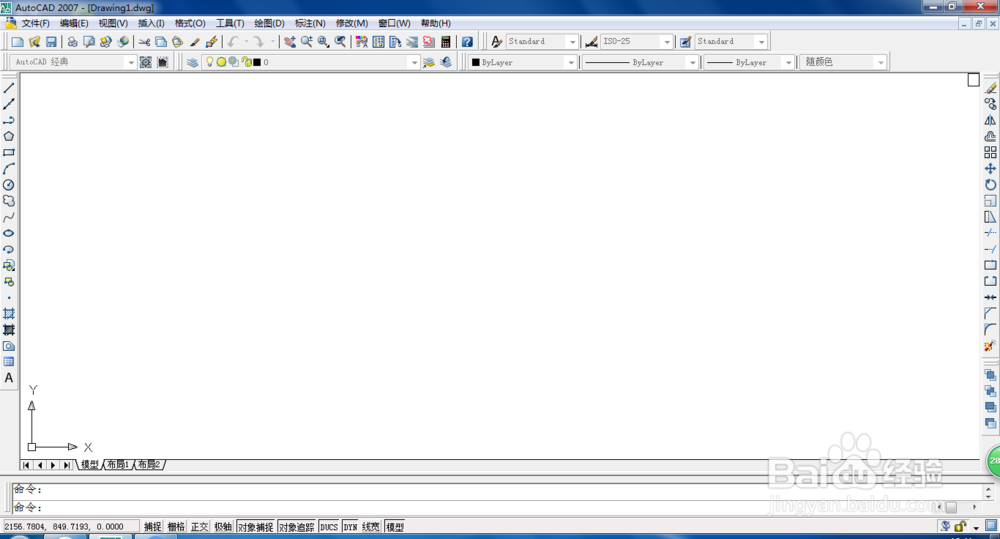
Task: Click the 模型 button in status bar
Action: point(395,527)
